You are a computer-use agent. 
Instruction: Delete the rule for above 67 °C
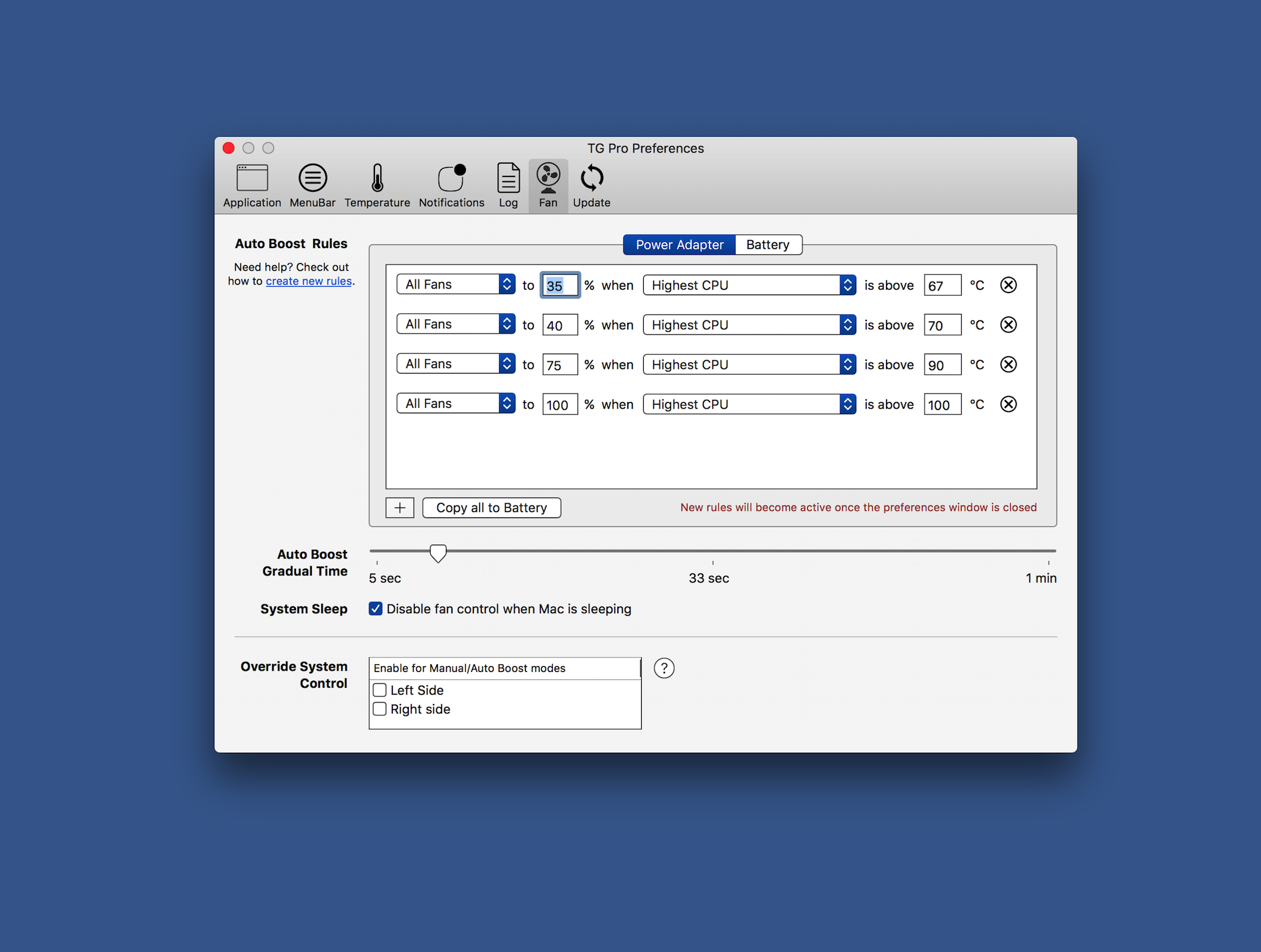click(1008, 285)
